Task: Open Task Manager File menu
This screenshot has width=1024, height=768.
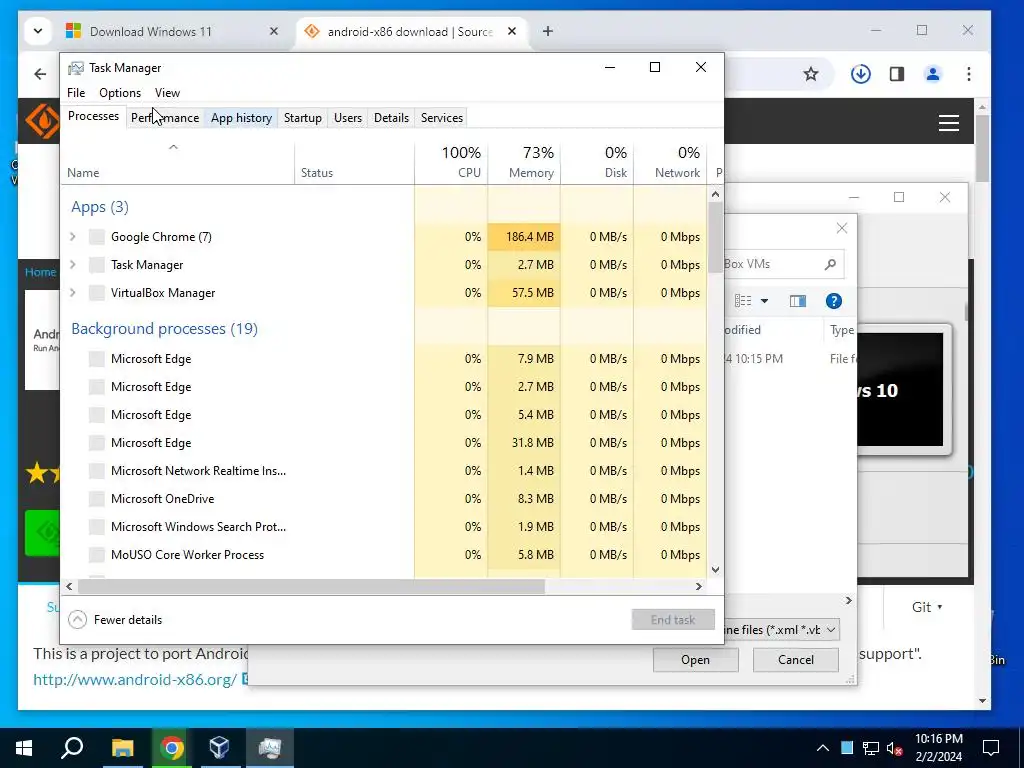Action: pyautogui.click(x=76, y=93)
